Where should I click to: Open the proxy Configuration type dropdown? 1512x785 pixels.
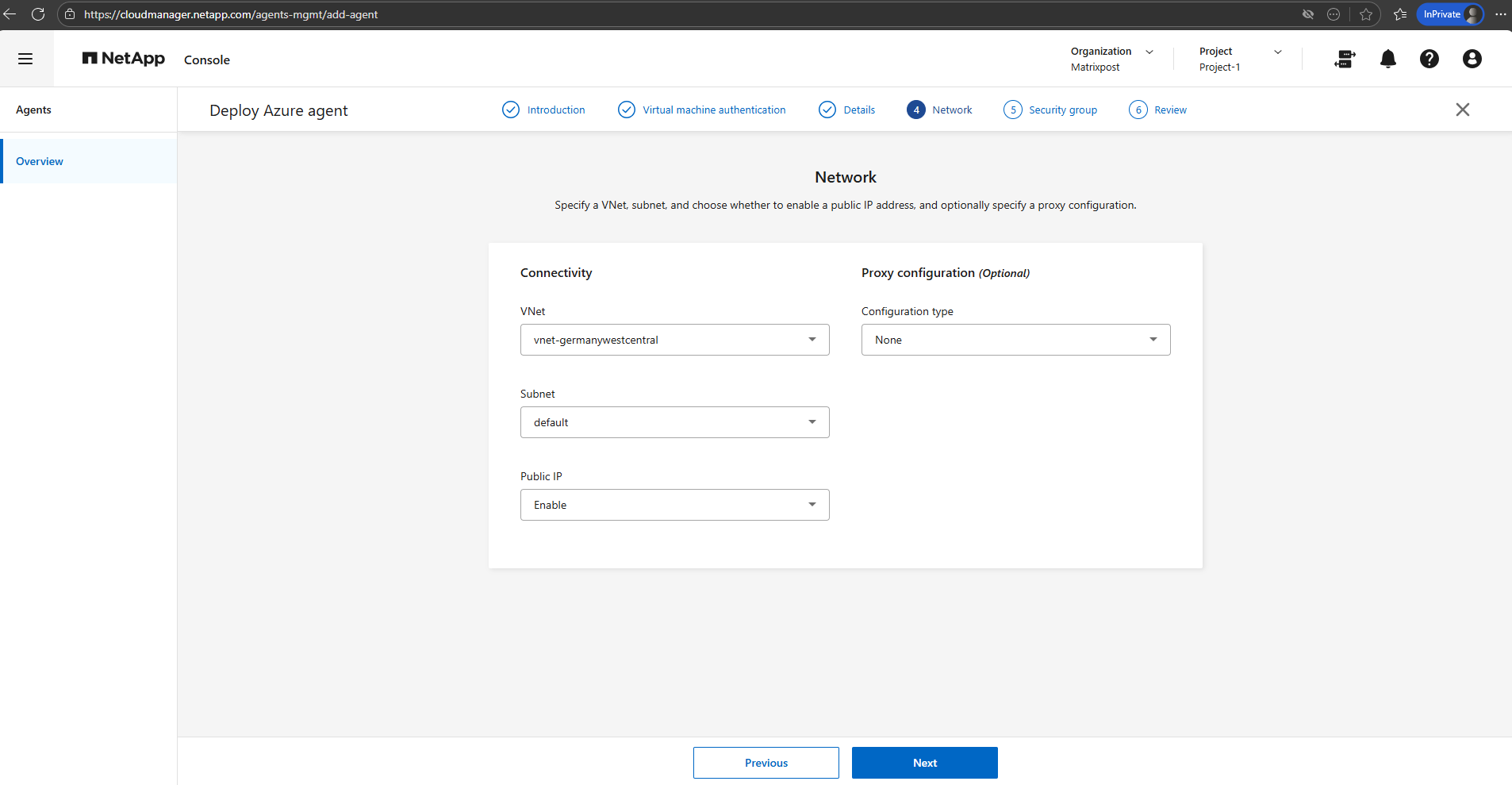(x=1015, y=340)
